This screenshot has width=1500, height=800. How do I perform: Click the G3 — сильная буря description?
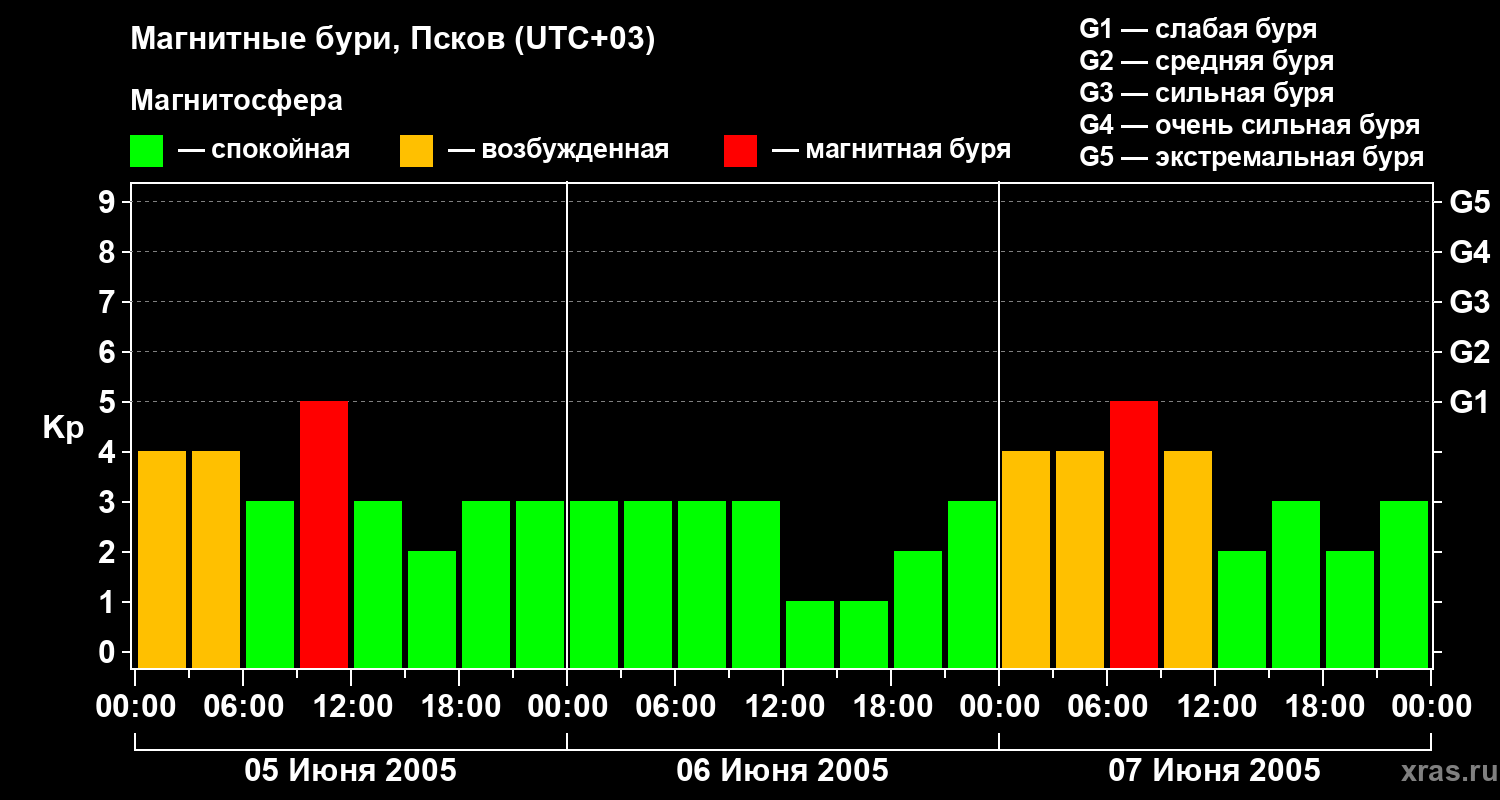coord(1207,93)
